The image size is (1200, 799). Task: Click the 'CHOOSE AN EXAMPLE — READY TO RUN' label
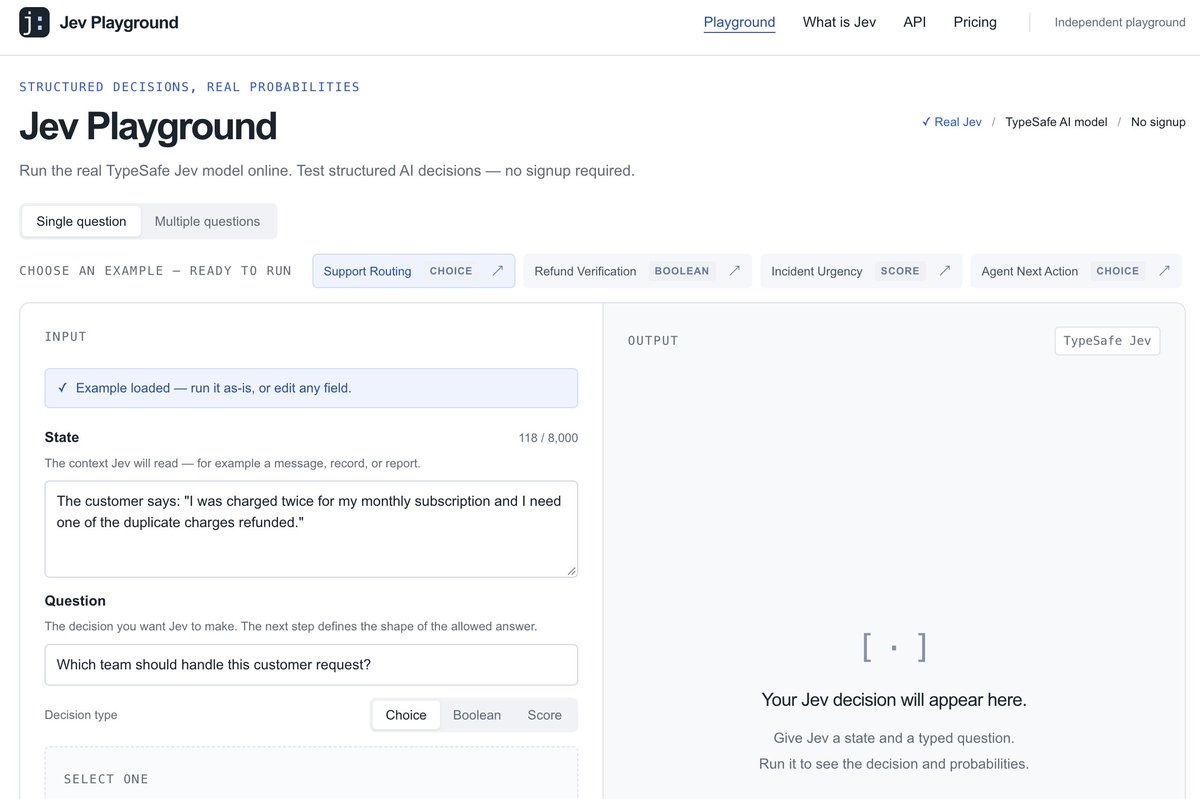pos(155,271)
